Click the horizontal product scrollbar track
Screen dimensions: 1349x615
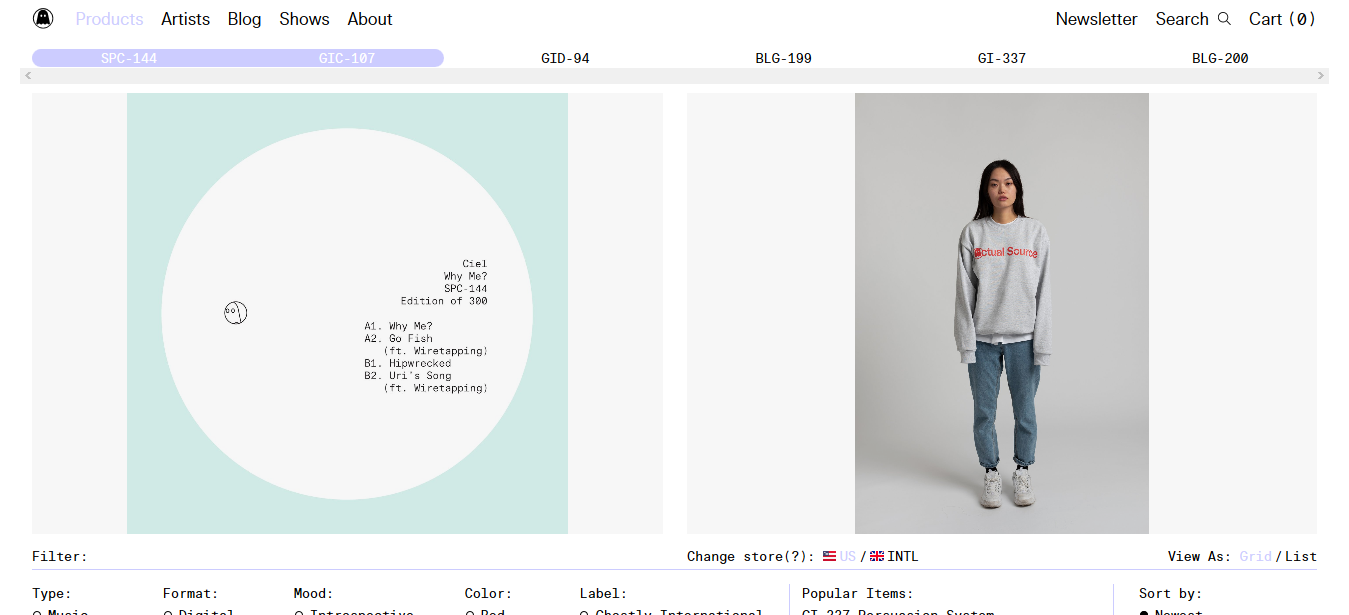tap(674, 76)
